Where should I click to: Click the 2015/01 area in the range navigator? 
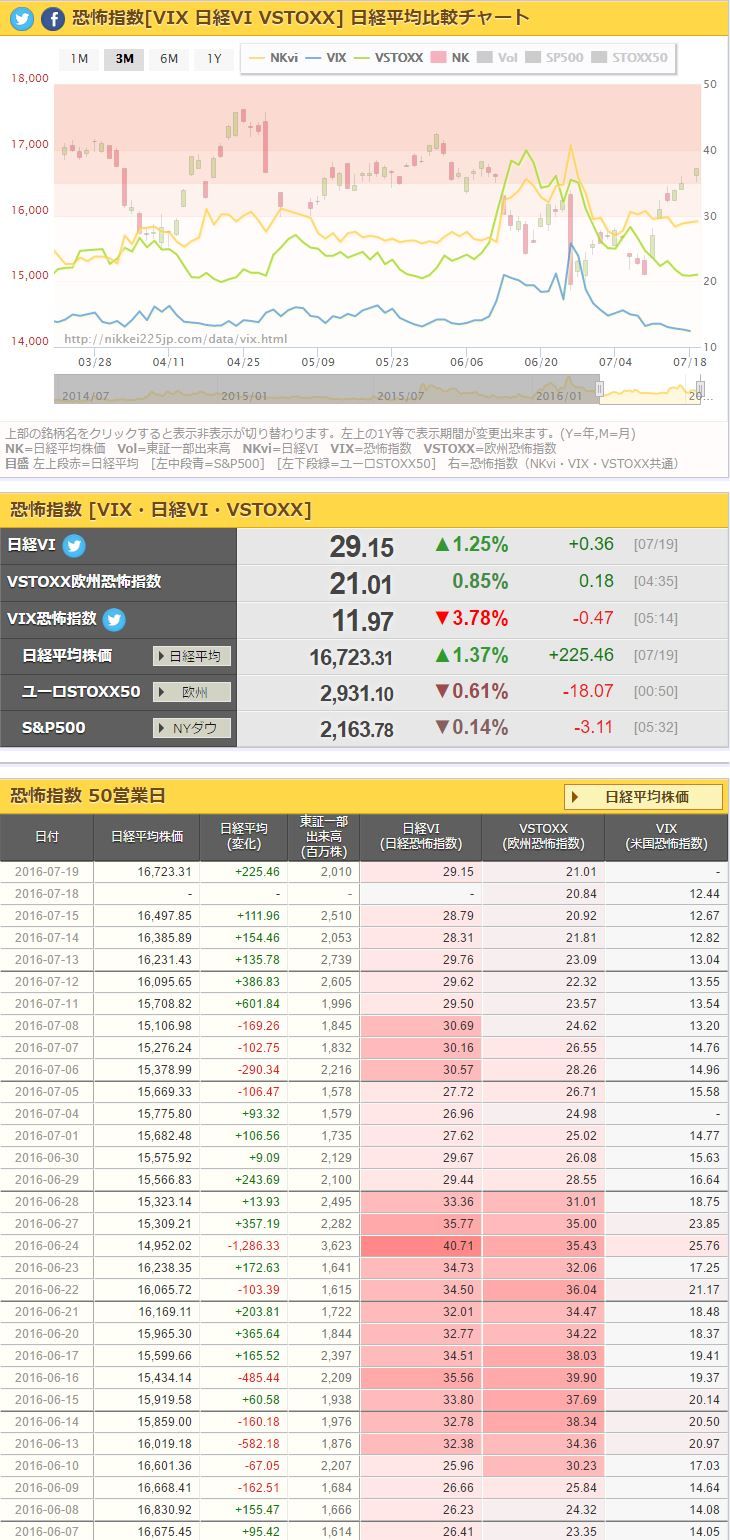tap(242, 396)
